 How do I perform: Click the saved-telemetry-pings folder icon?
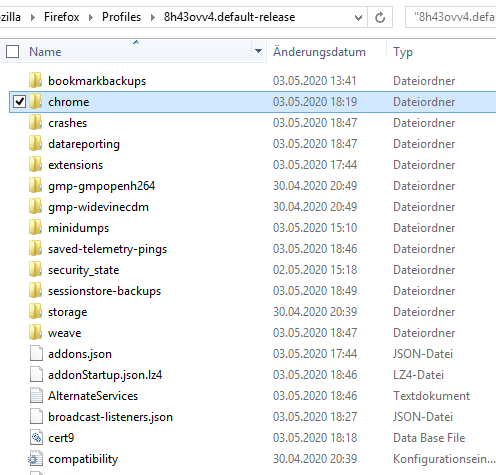(x=35, y=248)
